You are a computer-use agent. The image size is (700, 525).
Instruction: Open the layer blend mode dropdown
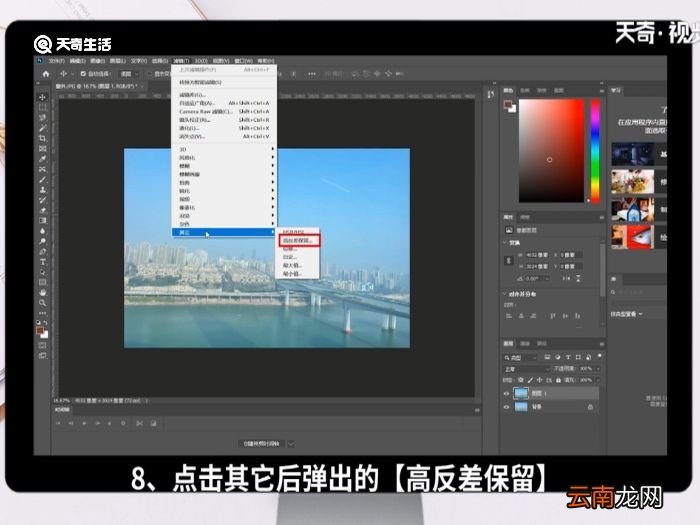pyautogui.click(x=527, y=369)
